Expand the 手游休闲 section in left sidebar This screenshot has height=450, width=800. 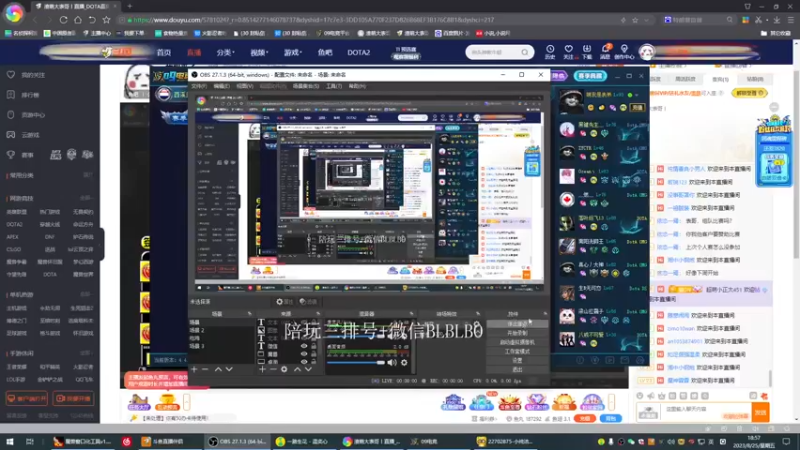(x=86, y=353)
